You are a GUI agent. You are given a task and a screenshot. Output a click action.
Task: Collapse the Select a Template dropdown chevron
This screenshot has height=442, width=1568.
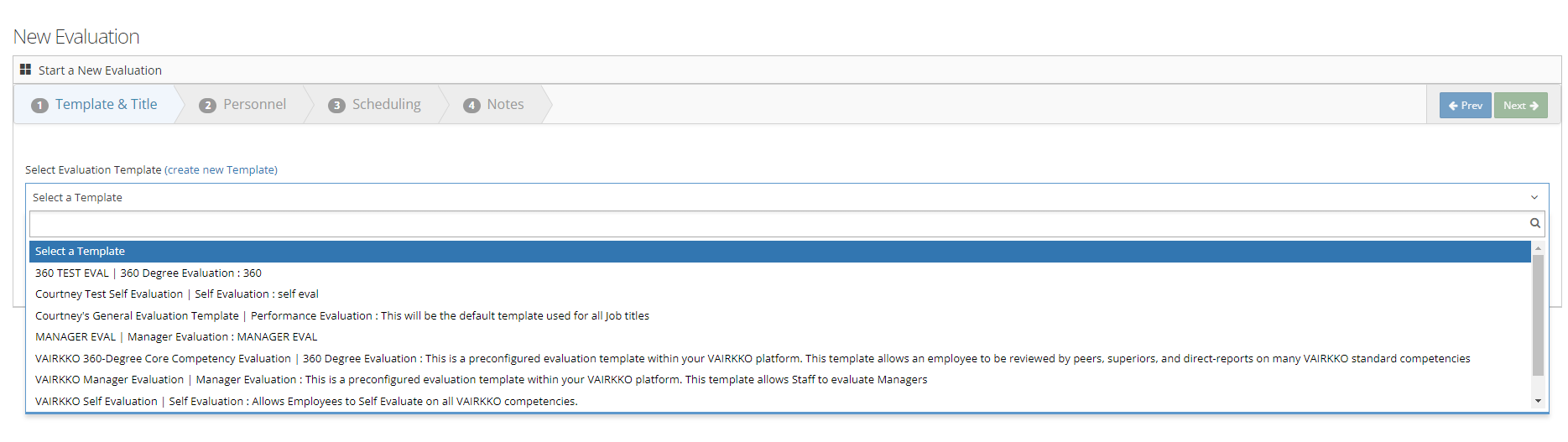[x=1534, y=198]
